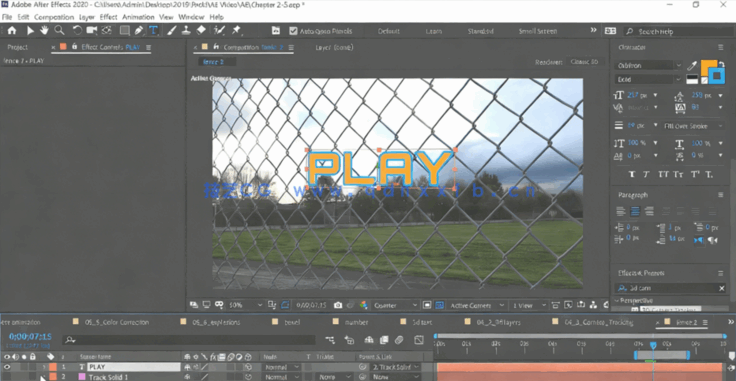736x381 pixels.
Task: Open Show Channel color management icon
Action: pyautogui.click(x=363, y=305)
